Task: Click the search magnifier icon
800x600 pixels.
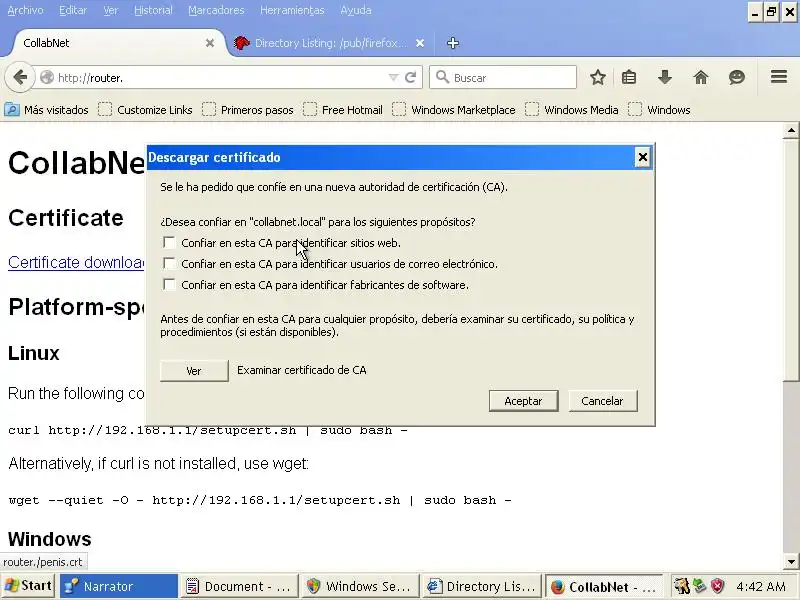Action: click(442, 77)
